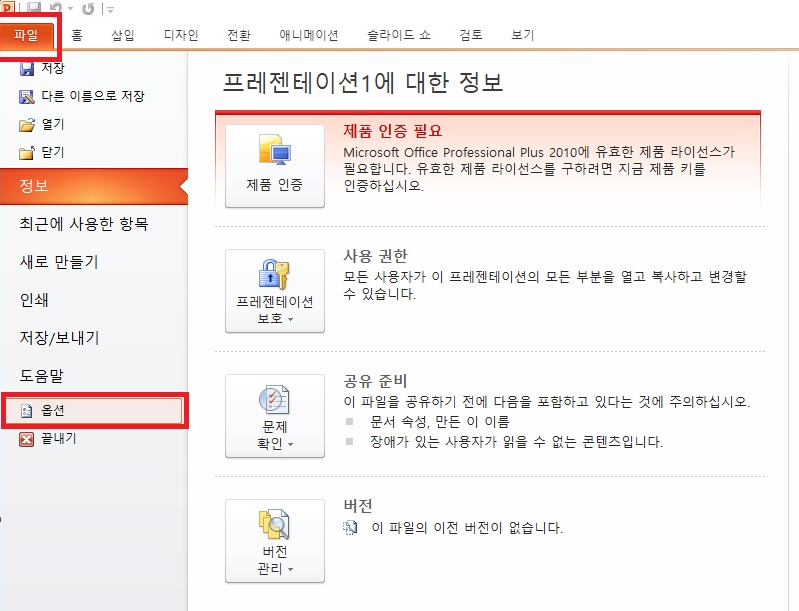Open the 전환 ribbon tab

(238, 35)
